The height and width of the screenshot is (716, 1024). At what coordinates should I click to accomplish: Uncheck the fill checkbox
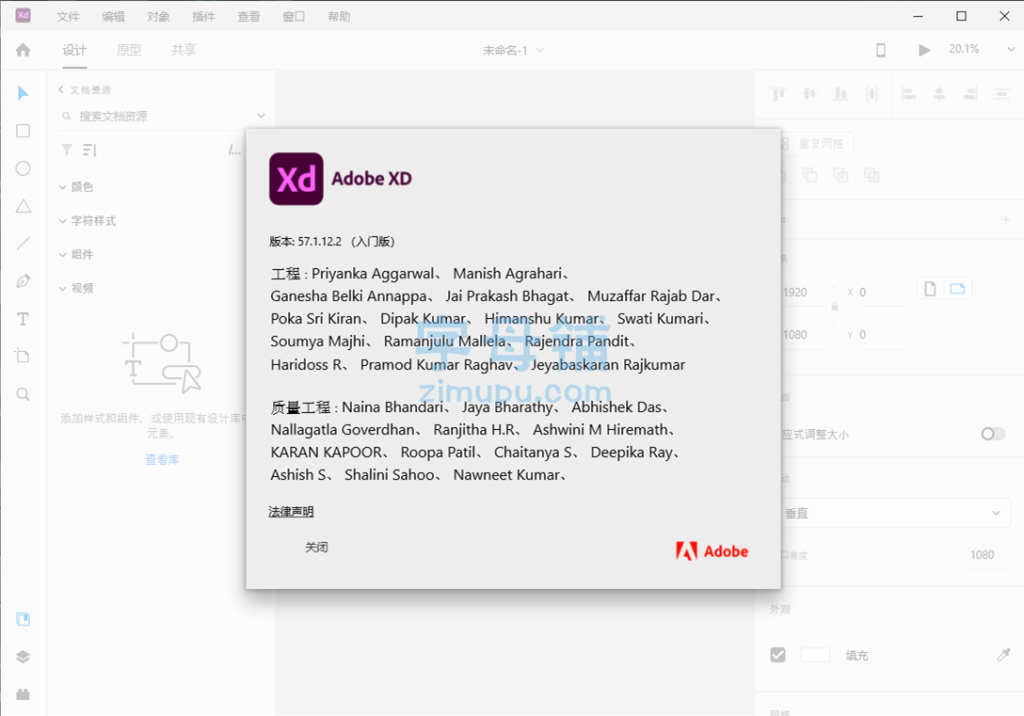pyautogui.click(x=778, y=655)
